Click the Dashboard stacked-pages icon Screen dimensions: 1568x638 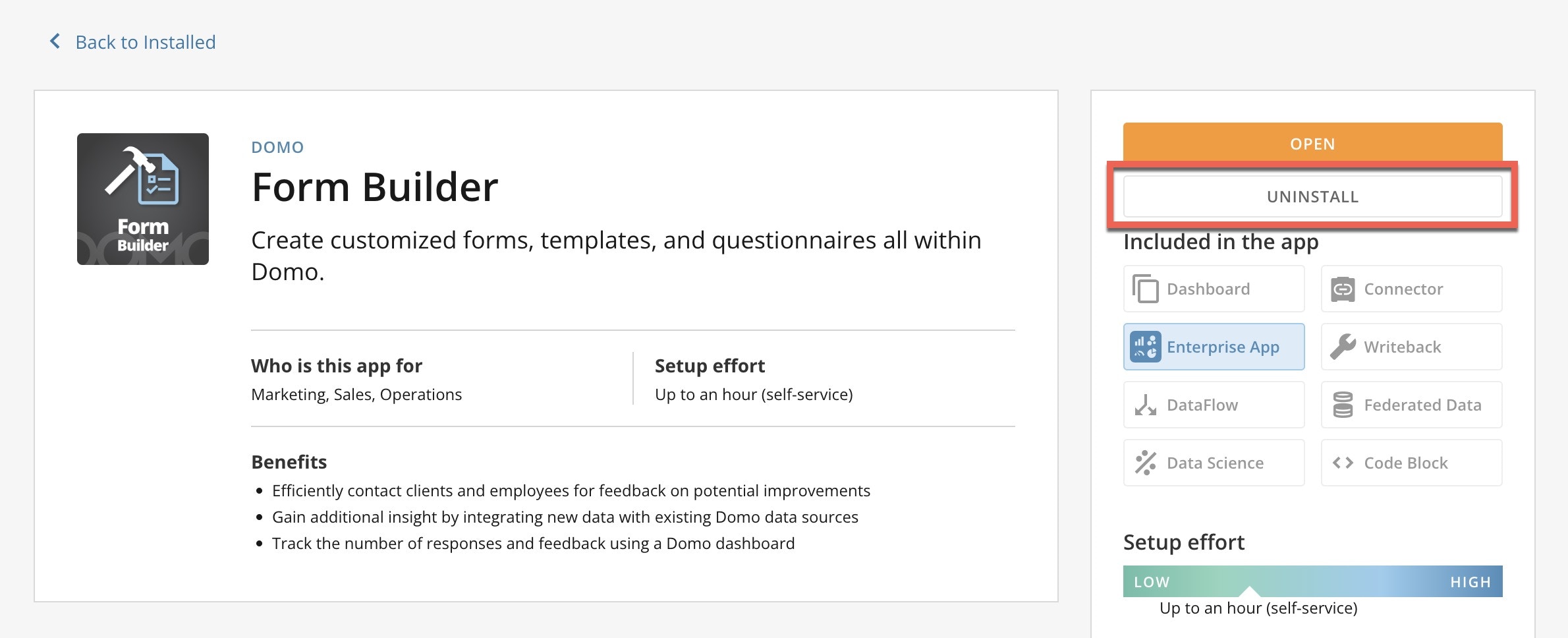click(1145, 289)
